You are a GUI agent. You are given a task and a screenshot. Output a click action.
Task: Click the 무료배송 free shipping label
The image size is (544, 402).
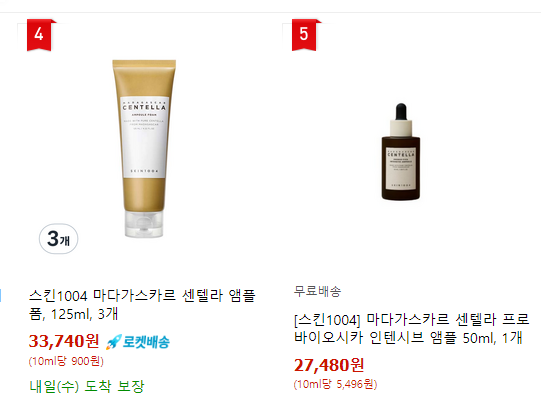pos(317,291)
